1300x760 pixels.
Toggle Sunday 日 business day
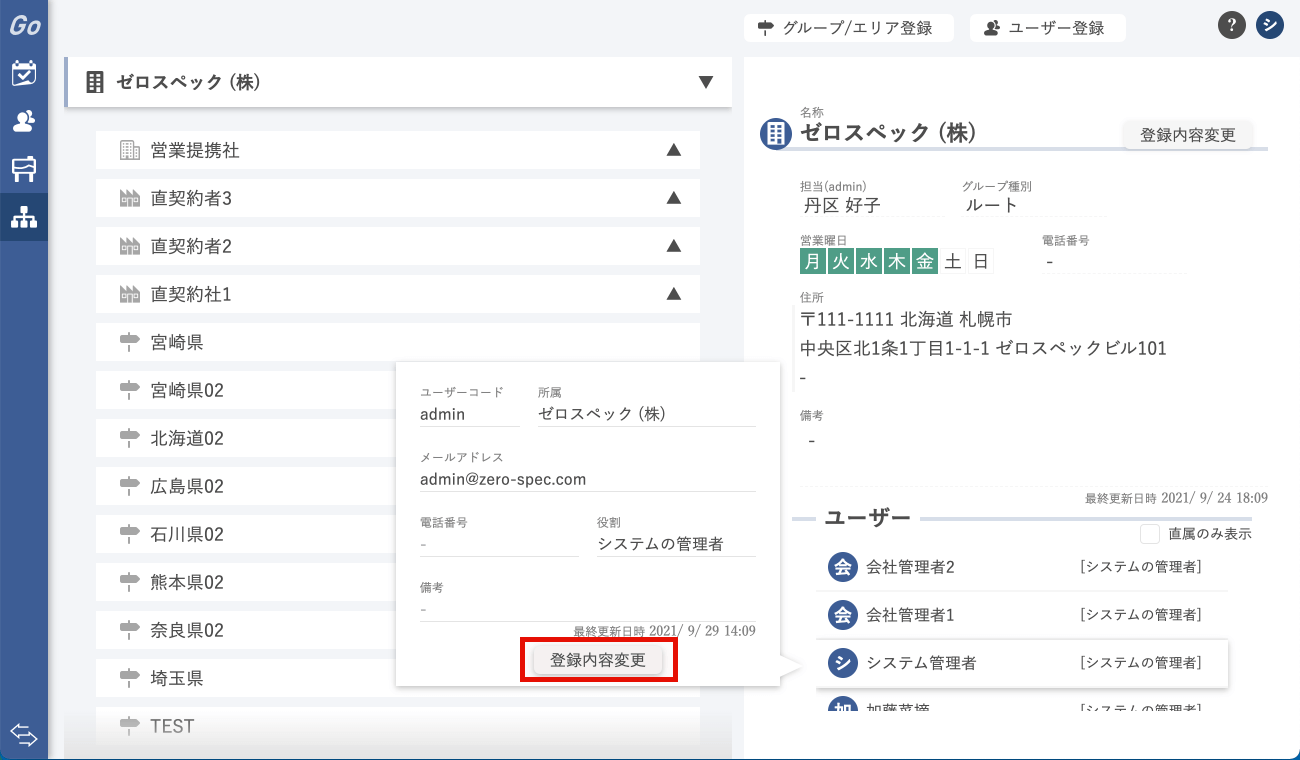pyautogui.click(x=981, y=262)
